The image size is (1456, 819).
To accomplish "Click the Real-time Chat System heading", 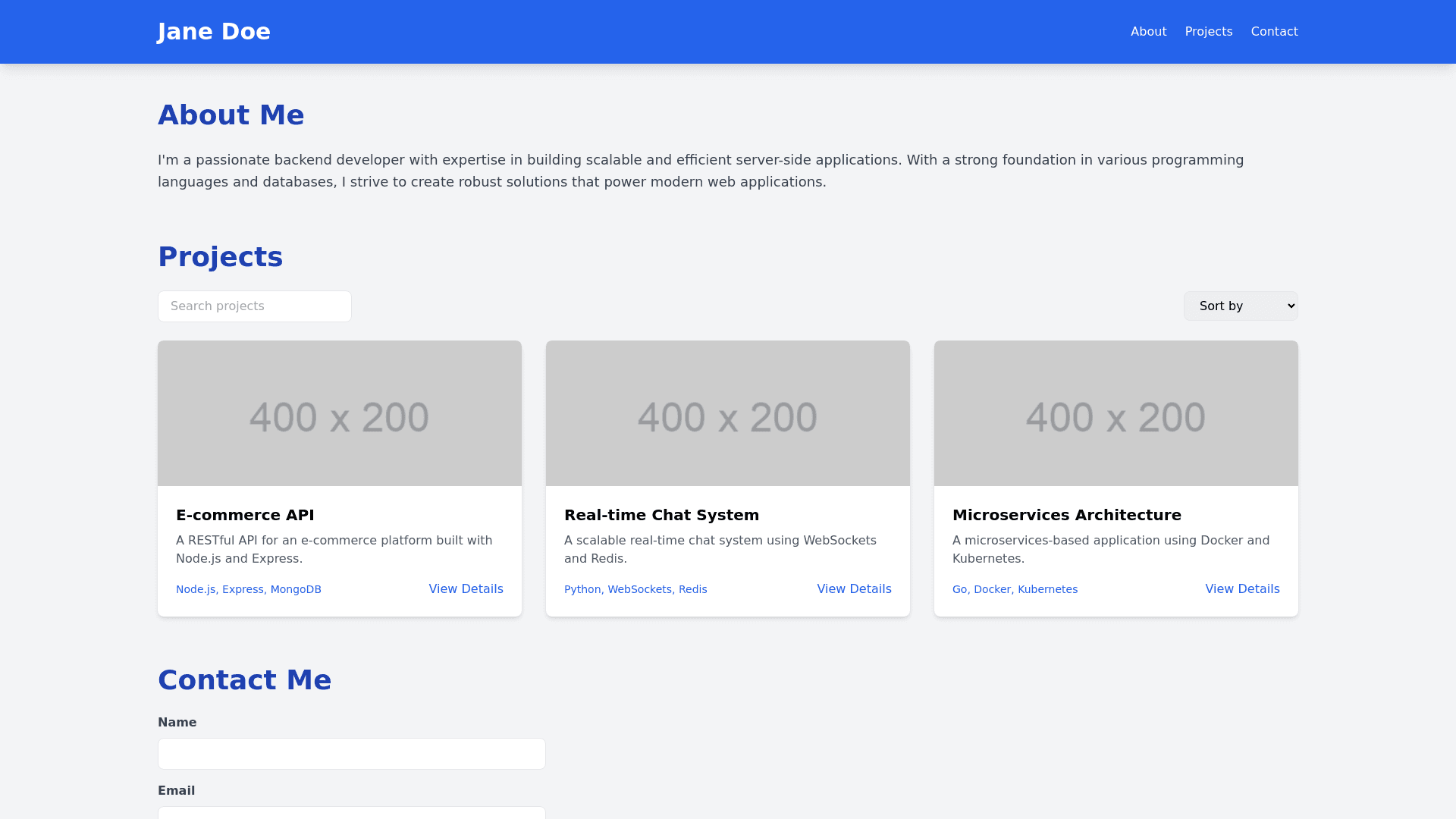I will click(x=661, y=515).
